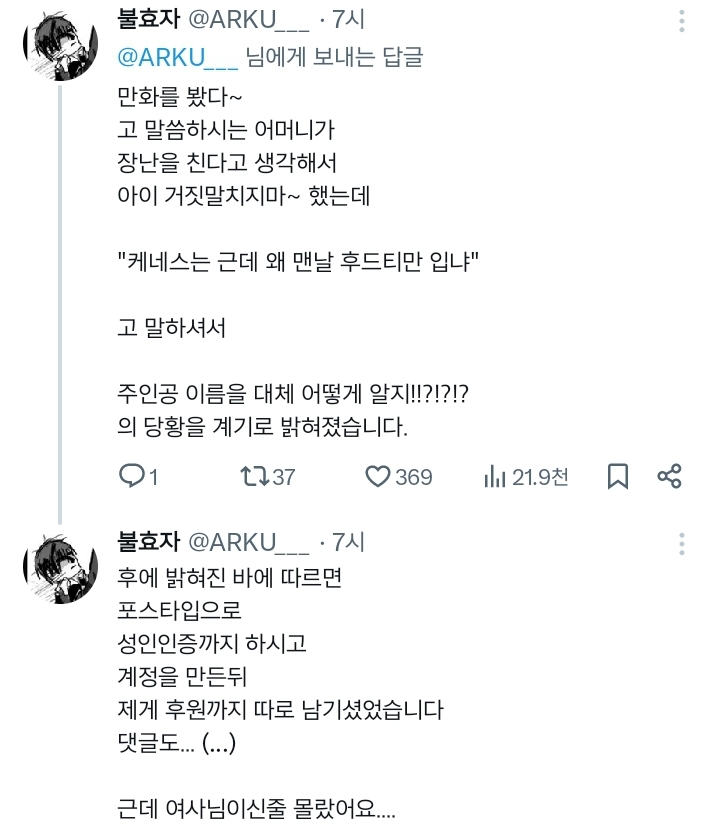Open @ARKU___ mention link in reply line
Viewport: 720px width, 833px height.
click(x=177, y=57)
